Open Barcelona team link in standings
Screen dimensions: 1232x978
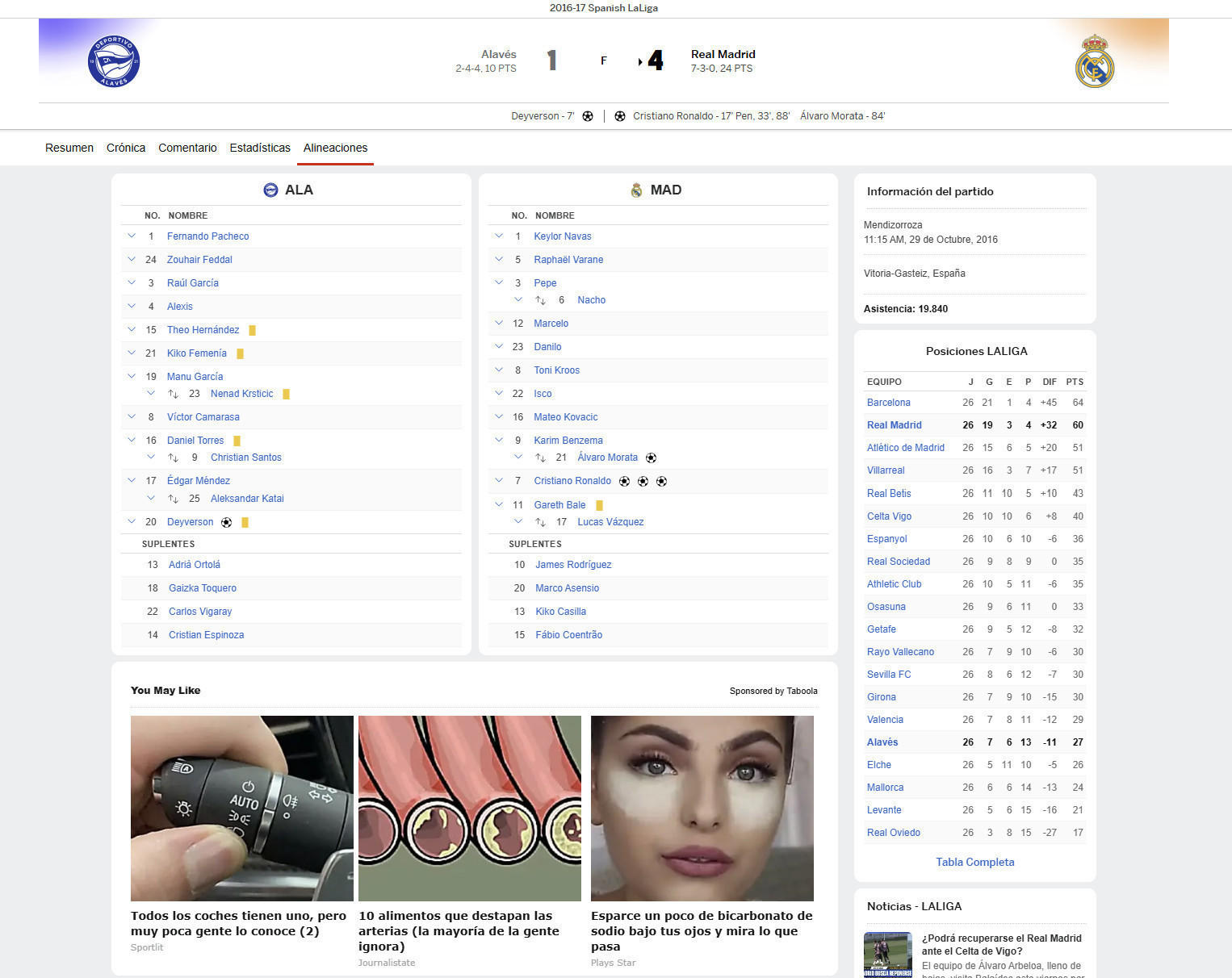click(888, 403)
